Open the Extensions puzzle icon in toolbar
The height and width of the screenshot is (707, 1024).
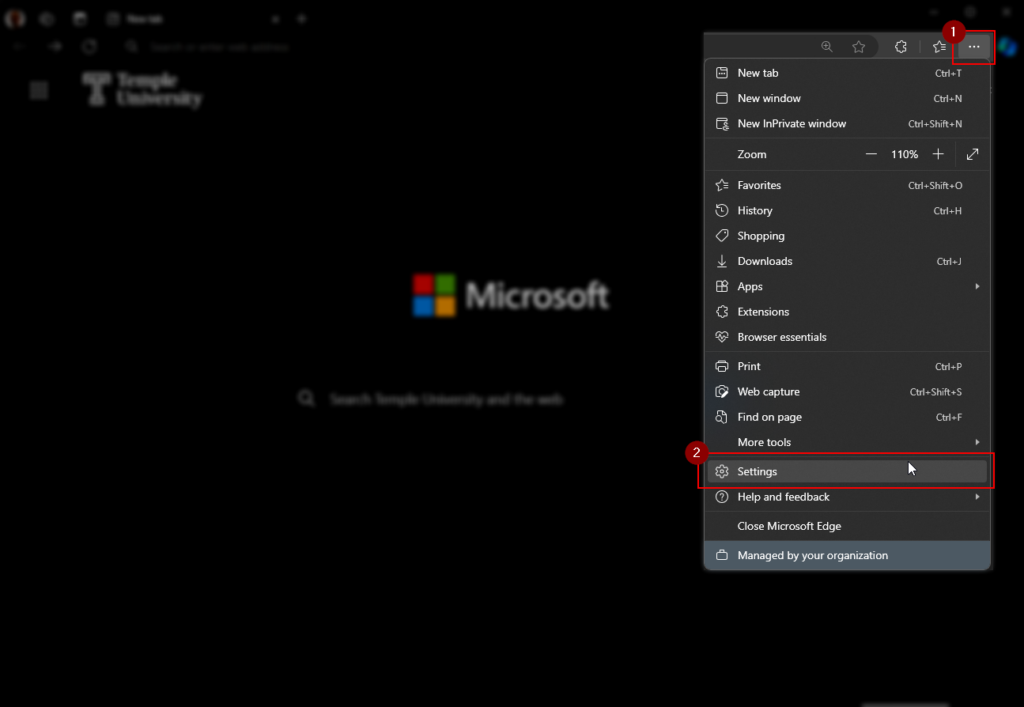[x=900, y=47]
